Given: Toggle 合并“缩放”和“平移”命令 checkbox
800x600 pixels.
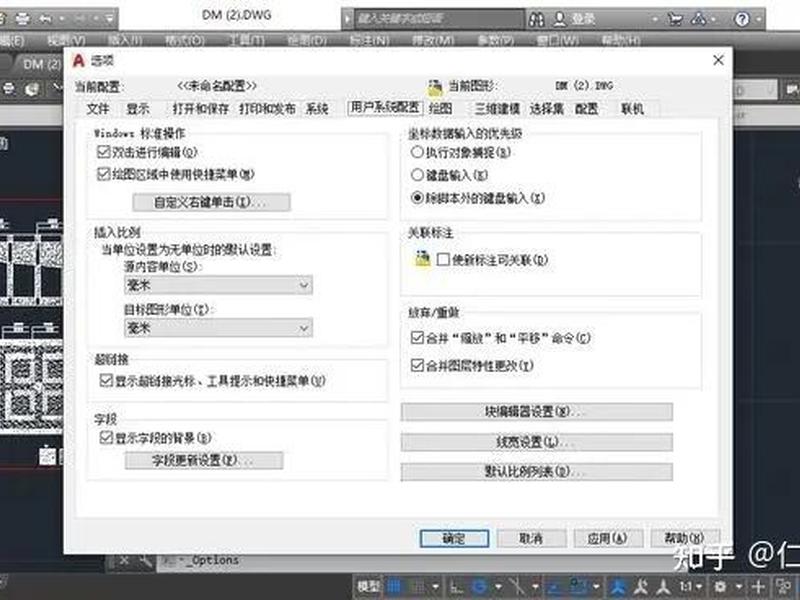Looking at the screenshot, I should [x=417, y=338].
